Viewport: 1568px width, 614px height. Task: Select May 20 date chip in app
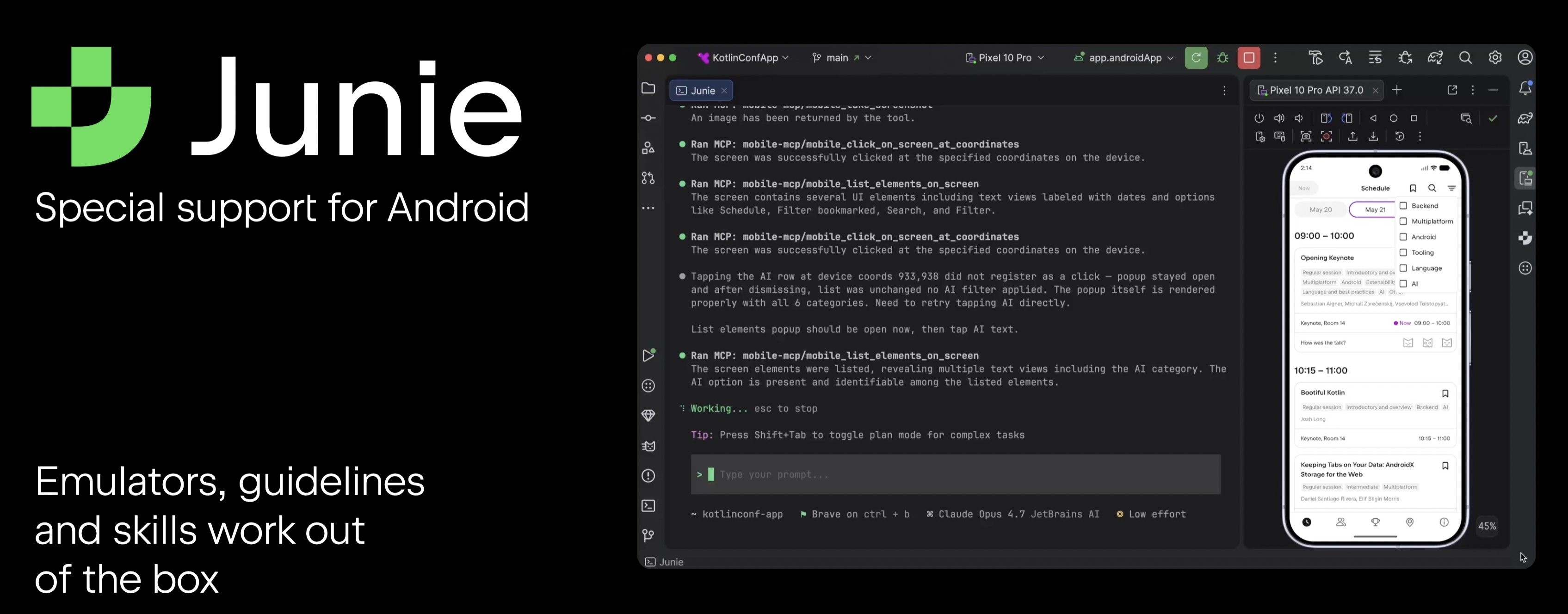[x=1320, y=209]
